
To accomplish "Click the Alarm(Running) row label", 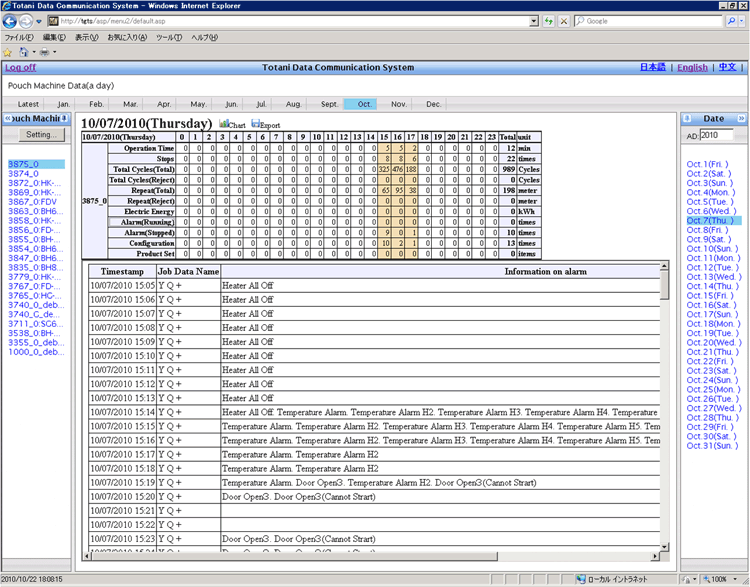I will click(x=142, y=222).
